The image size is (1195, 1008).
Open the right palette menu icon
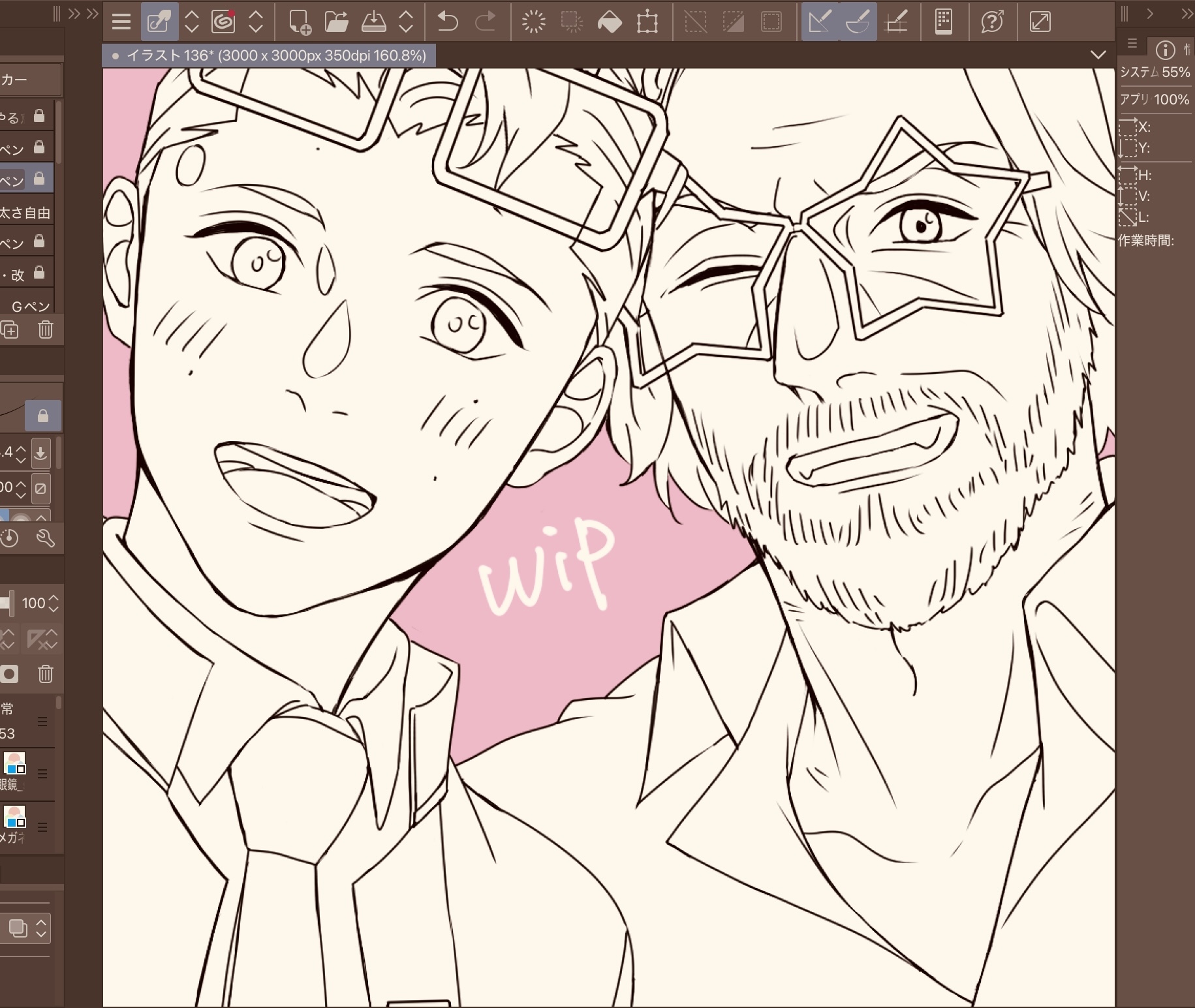coord(1132,44)
